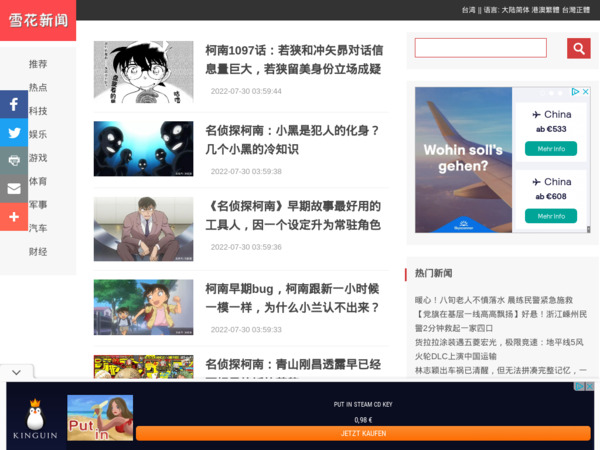Open 军事 sidebar category
600x450 pixels.
coord(38,205)
